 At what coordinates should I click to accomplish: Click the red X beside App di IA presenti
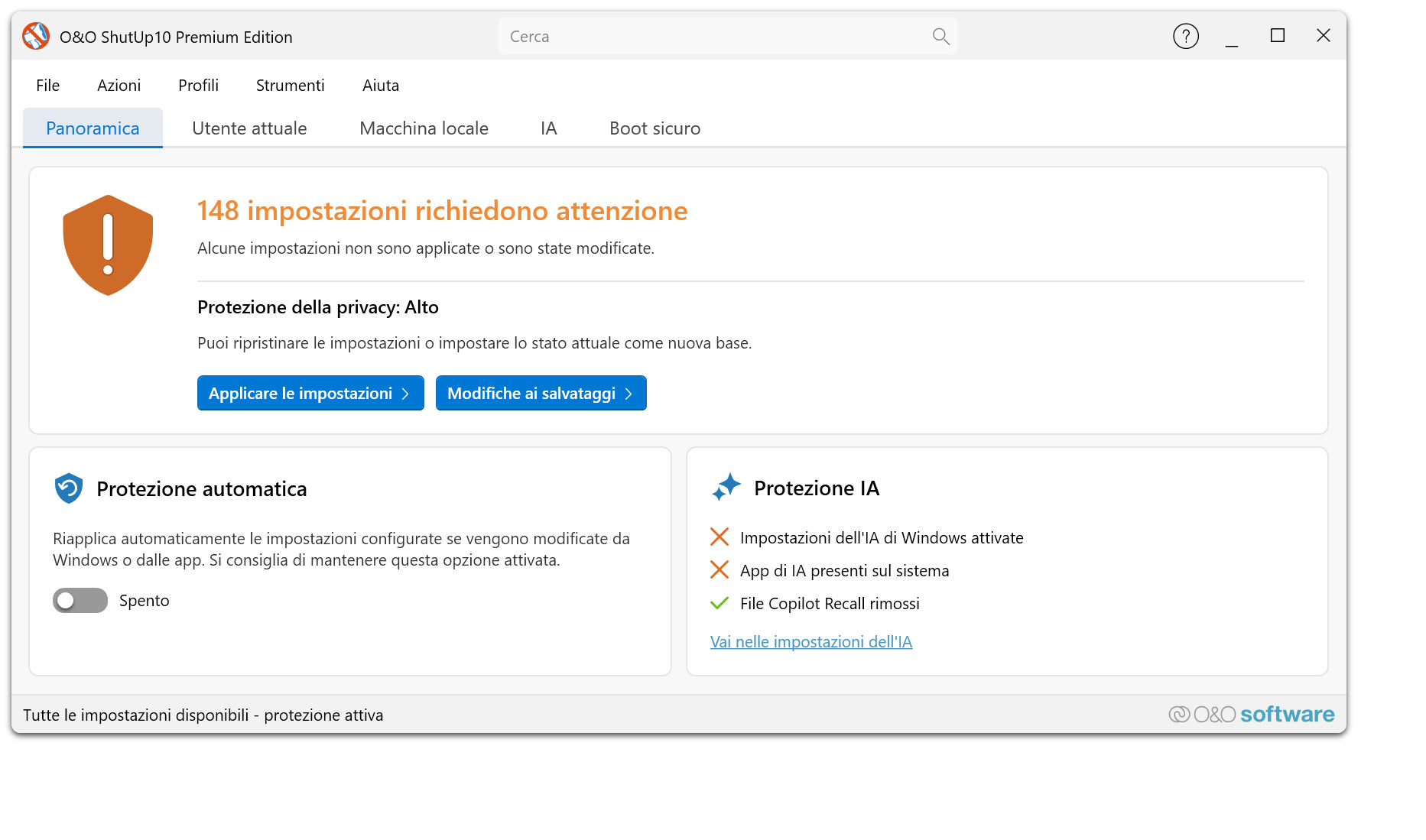point(719,570)
